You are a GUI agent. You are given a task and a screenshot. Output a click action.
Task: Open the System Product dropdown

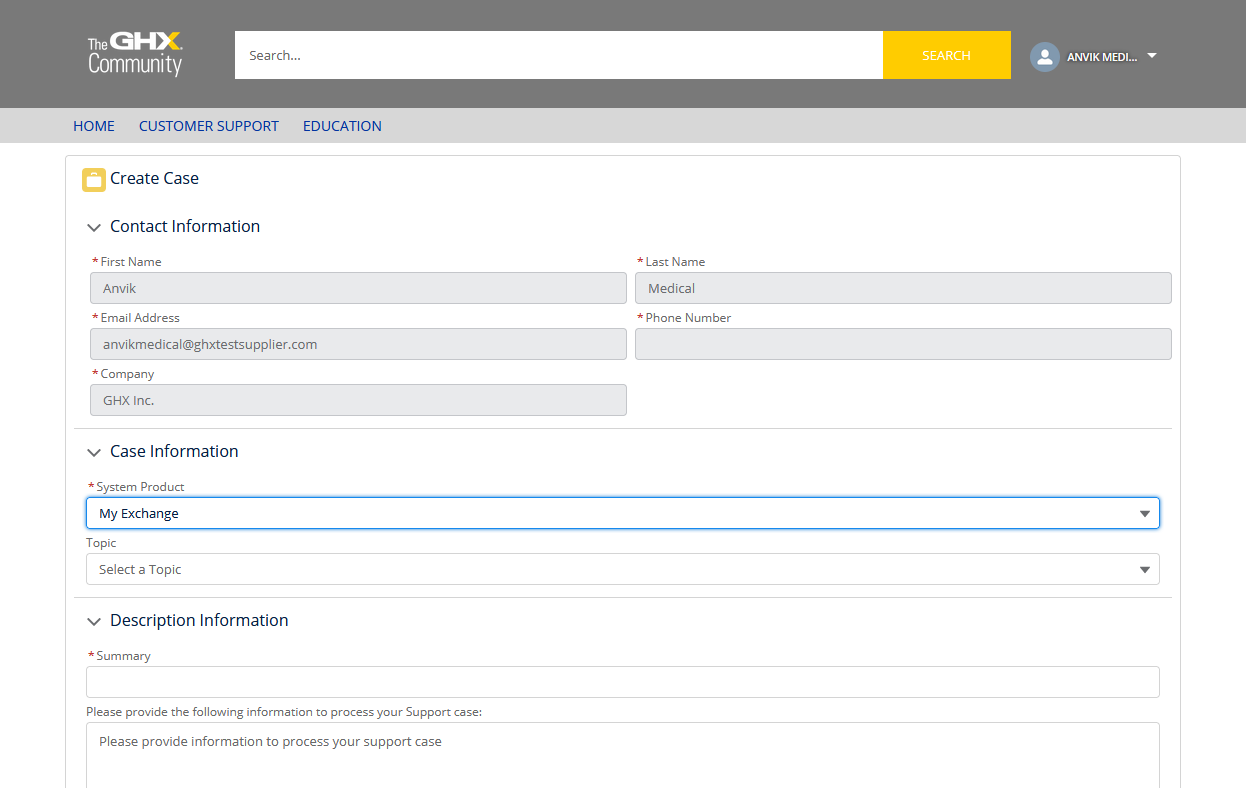pyautogui.click(x=622, y=513)
